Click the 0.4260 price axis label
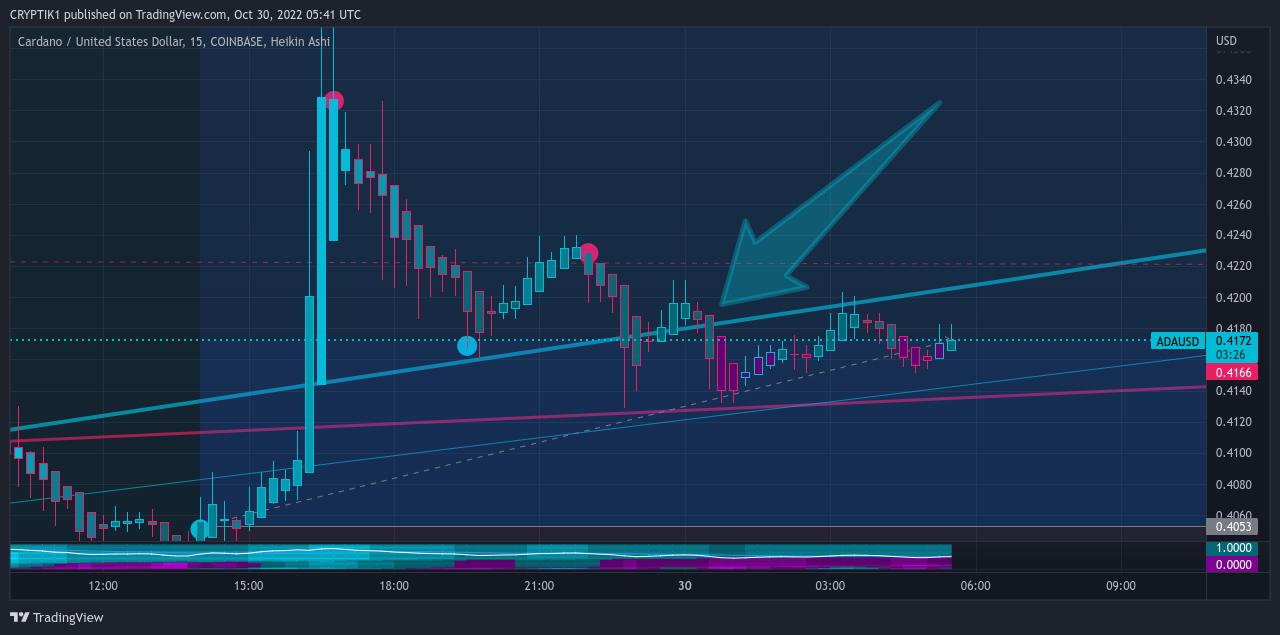 pyautogui.click(x=1232, y=204)
